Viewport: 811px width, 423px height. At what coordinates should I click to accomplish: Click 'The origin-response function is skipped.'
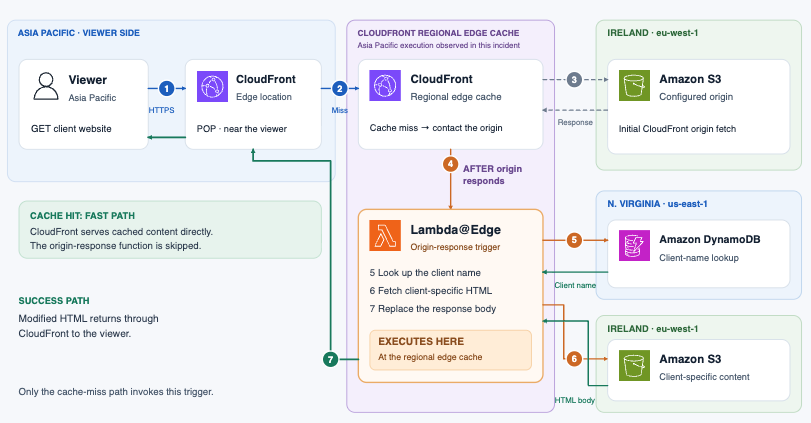click(x=115, y=246)
